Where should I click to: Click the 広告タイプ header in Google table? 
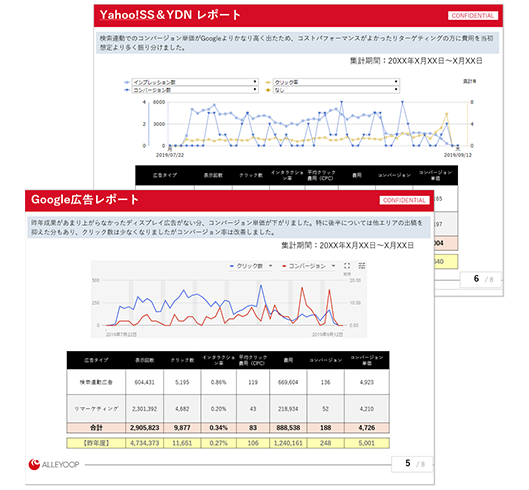point(96,360)
